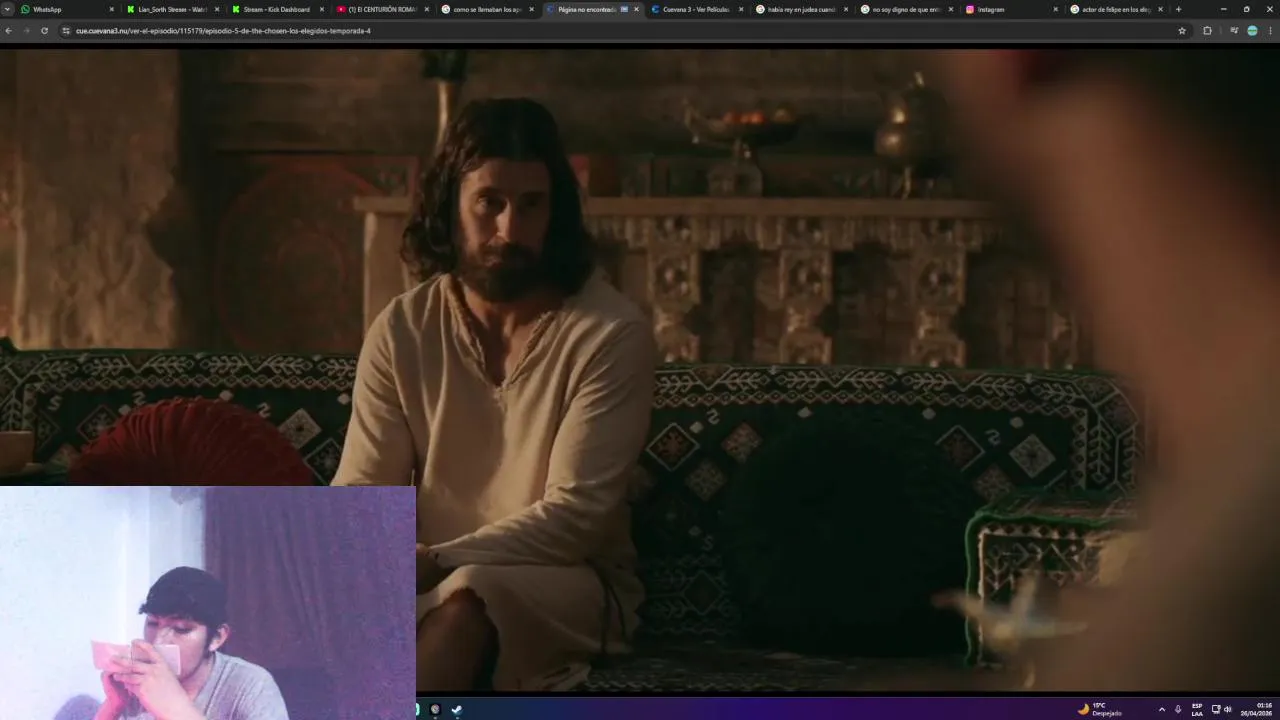1280x720 pixels.
Task: Reload the current page
Action: click(44, 31)
